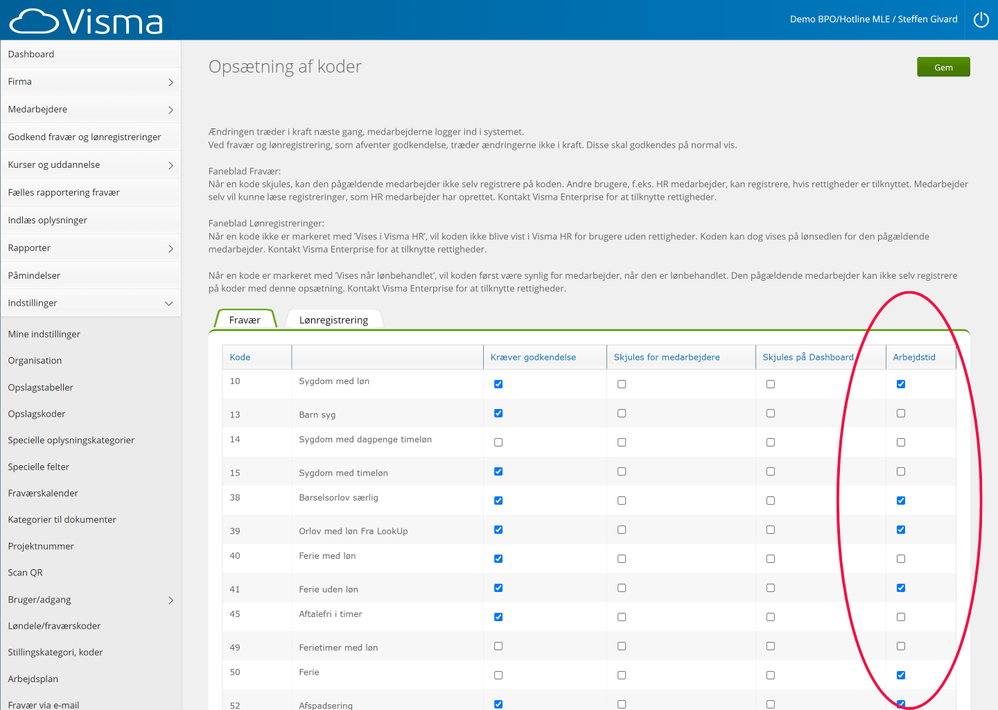Toggle Kræver godkendelse for Sygdom med løn
Screen dimensions: 998x710
click(x=498, y=384)
